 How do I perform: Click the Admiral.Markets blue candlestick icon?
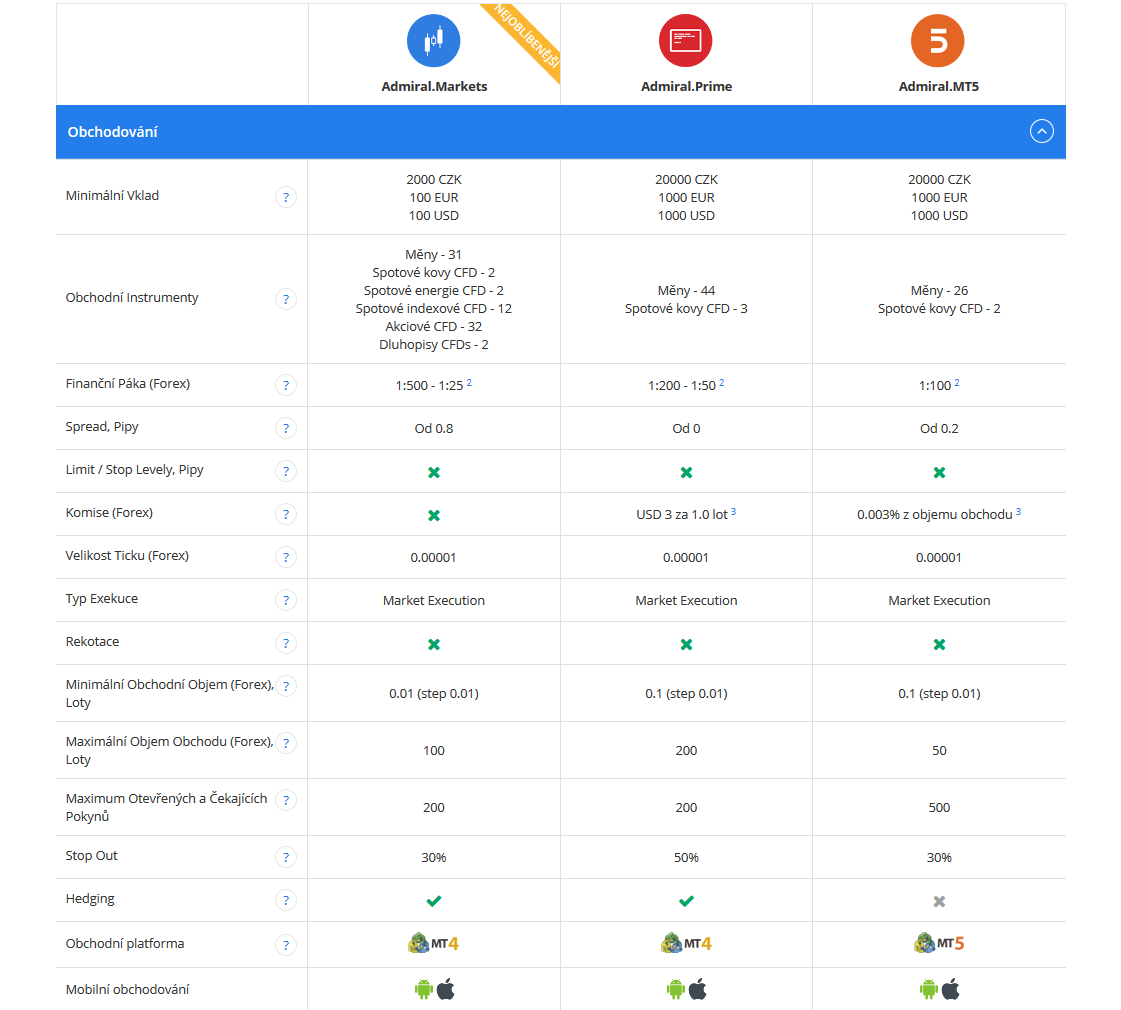point(433,41)
